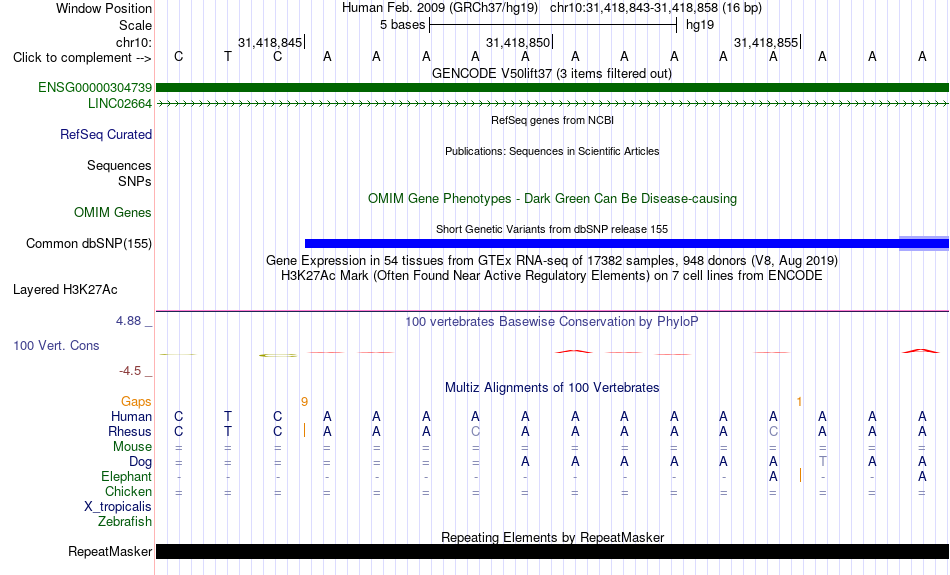Click Short Genetic Variants from dbSNP title

coord(552,229)
